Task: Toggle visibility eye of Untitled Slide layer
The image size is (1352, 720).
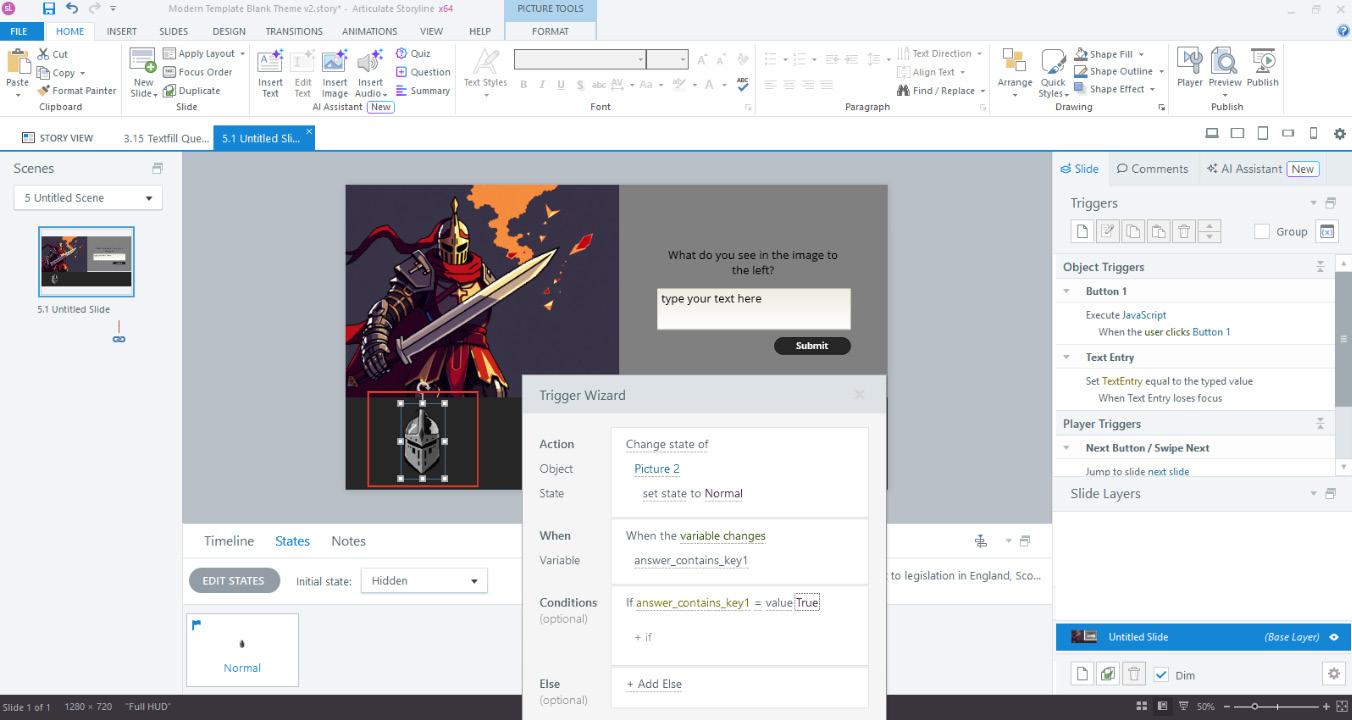Action: [1334, 637]
